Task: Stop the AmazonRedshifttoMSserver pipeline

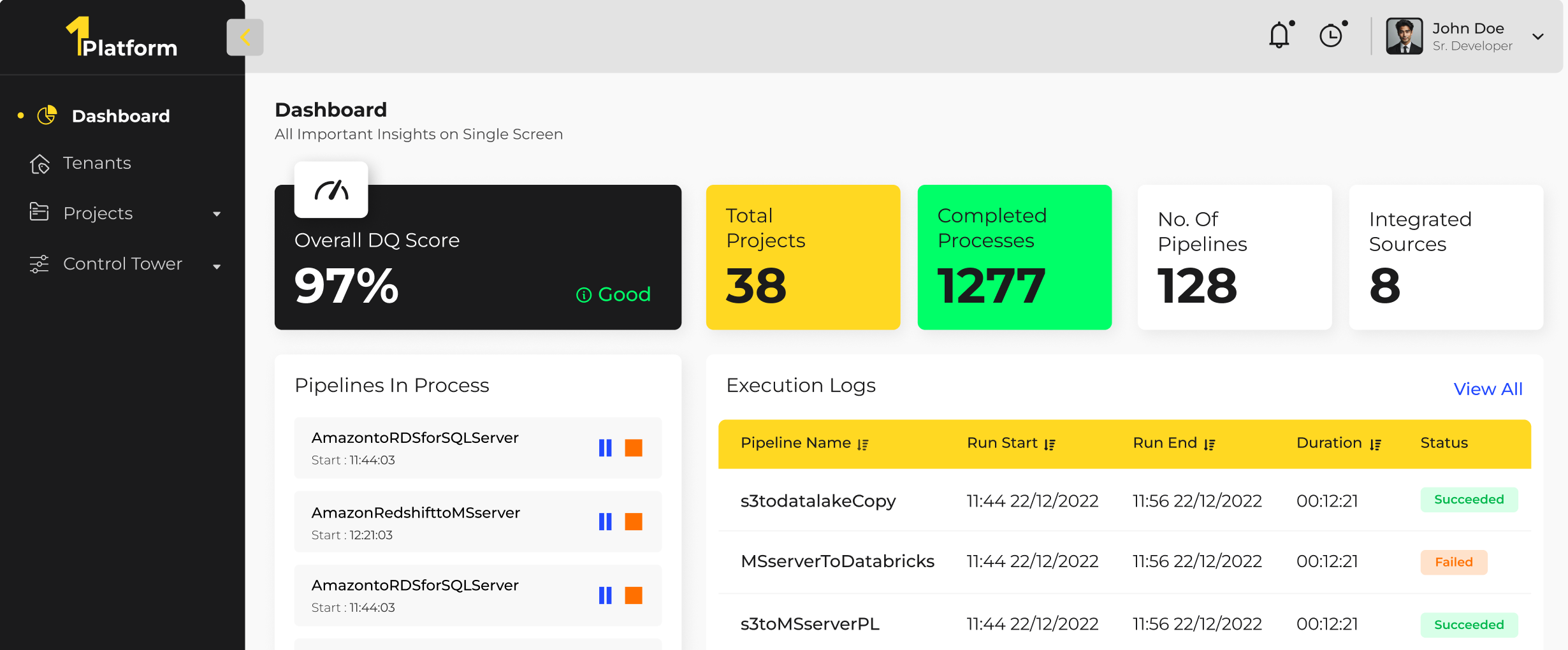Action: point(634,522)
